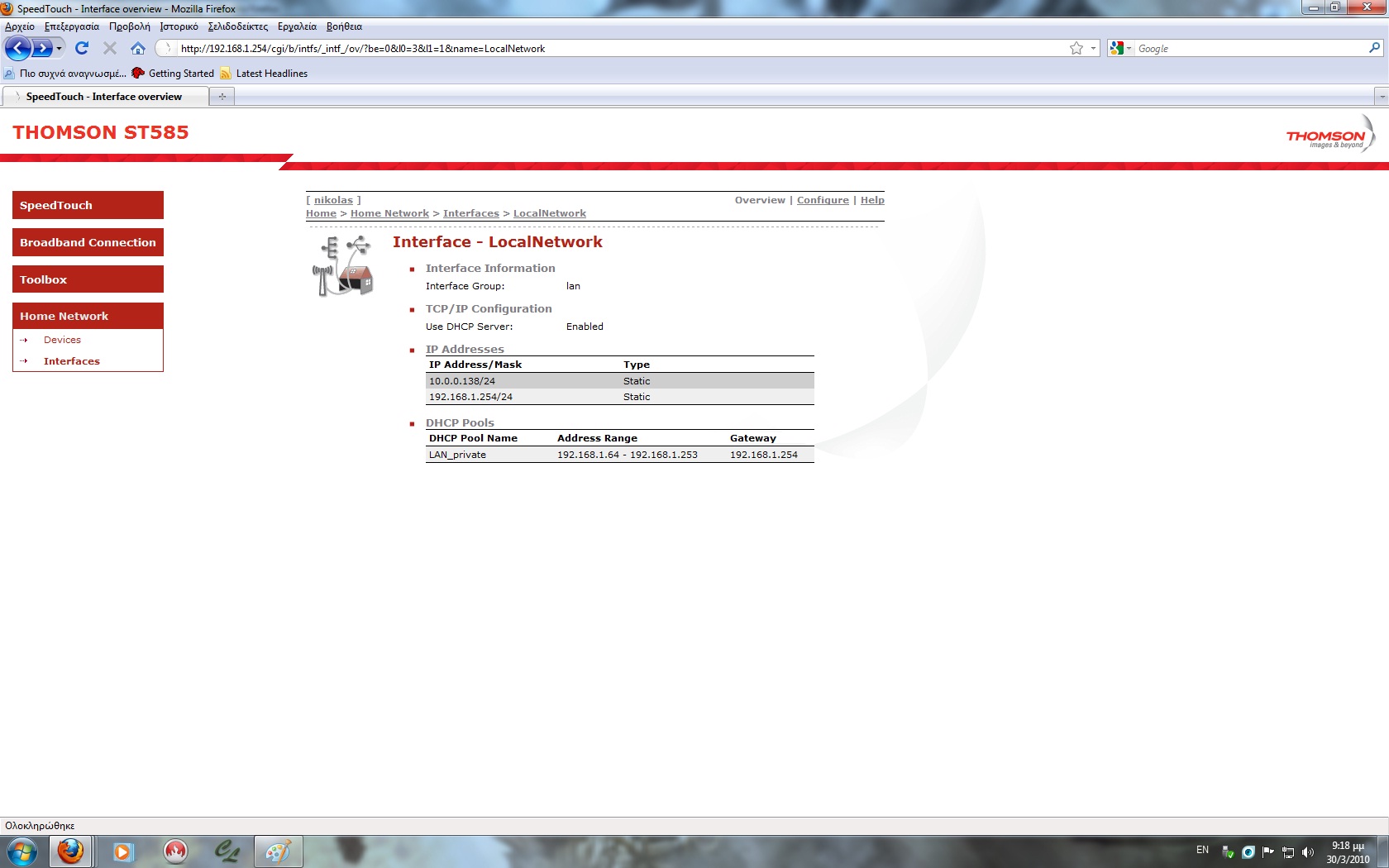Open the Προβολή menu
Viewport: 1389px width, 868px height.
click(x=130, y=26)
